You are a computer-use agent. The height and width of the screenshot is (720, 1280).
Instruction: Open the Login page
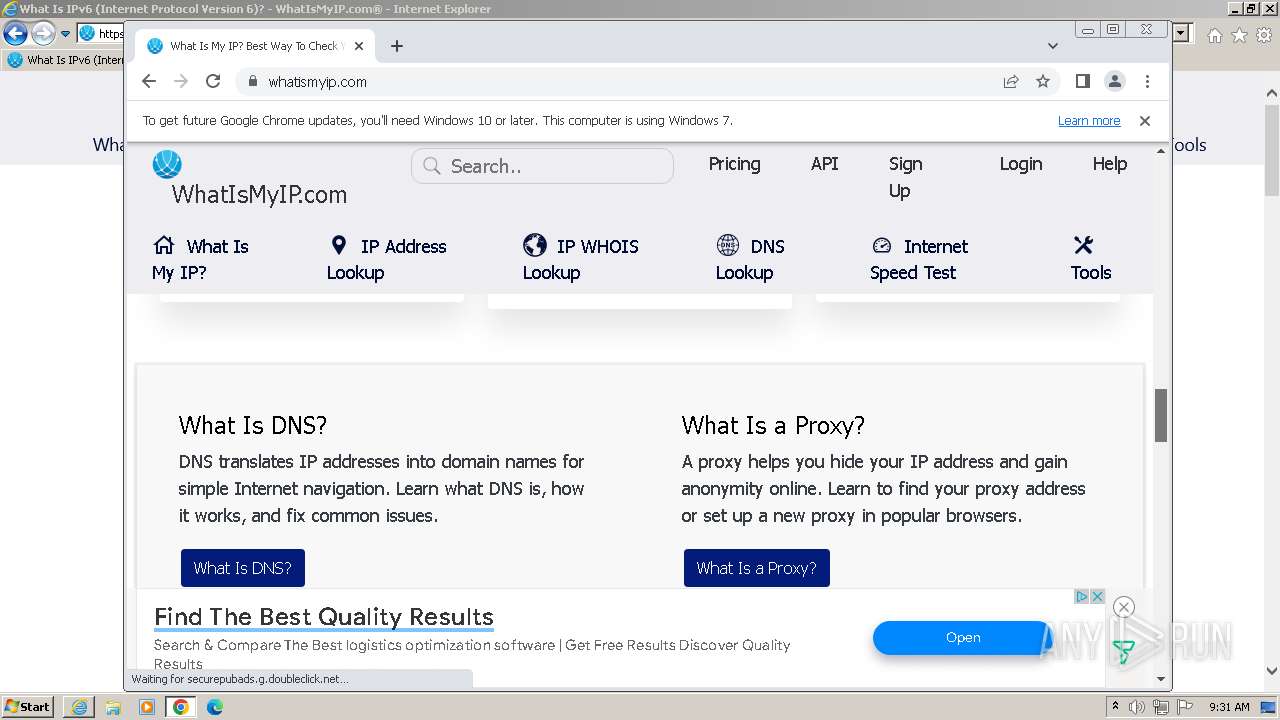point(1021,164)
